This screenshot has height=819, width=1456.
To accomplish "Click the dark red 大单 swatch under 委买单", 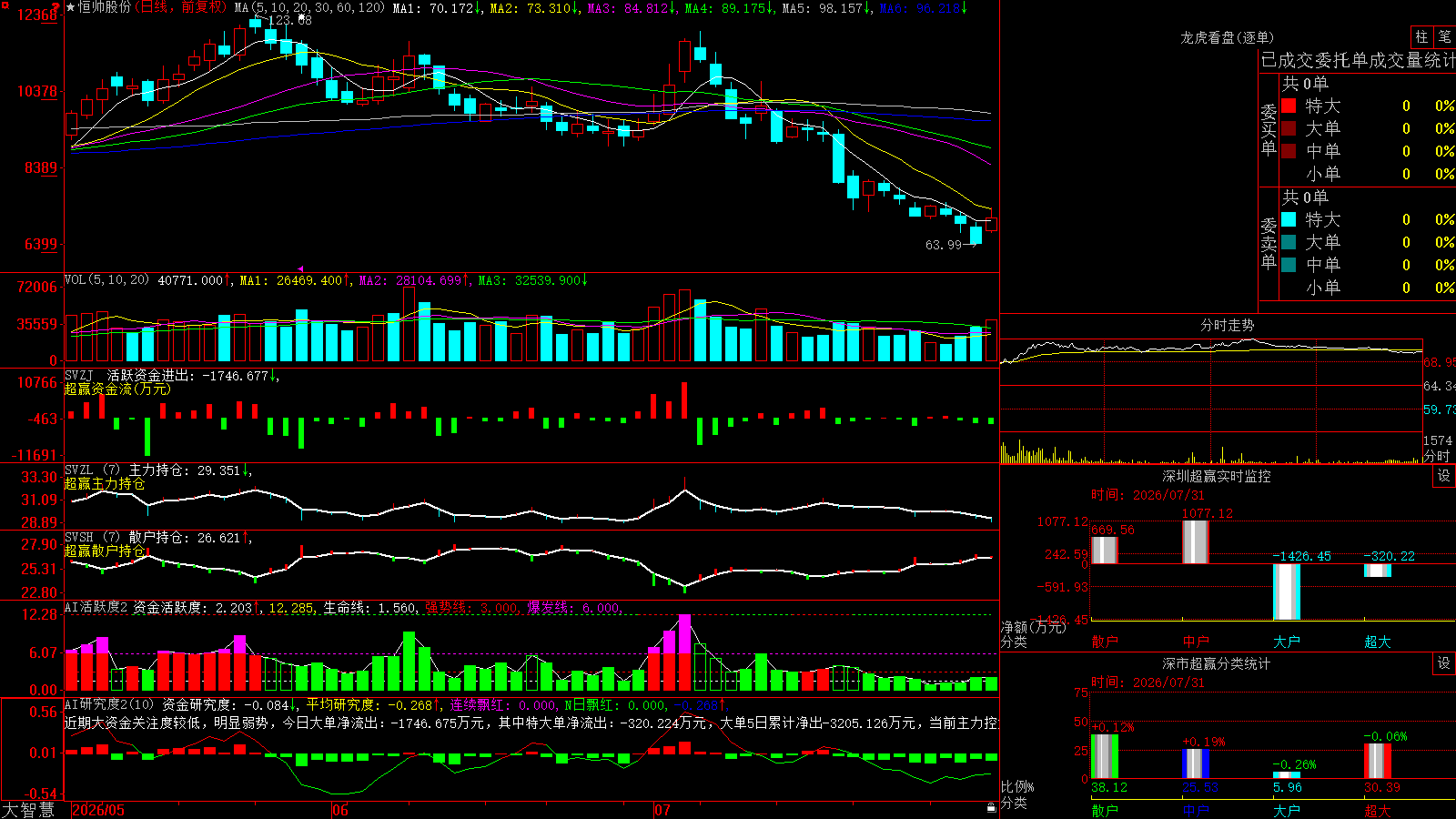I will point(1289,128).
